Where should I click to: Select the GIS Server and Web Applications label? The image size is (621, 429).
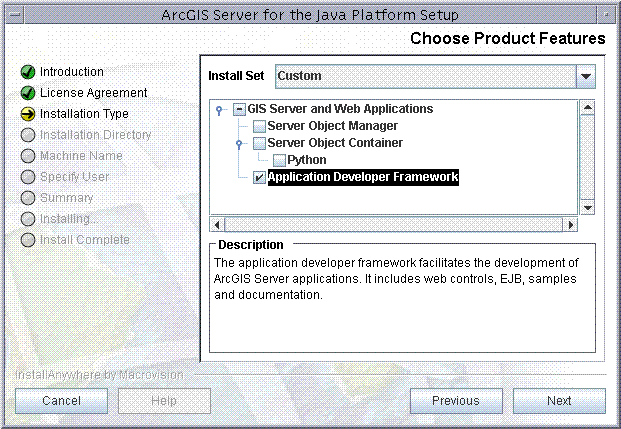click(340, 109)
